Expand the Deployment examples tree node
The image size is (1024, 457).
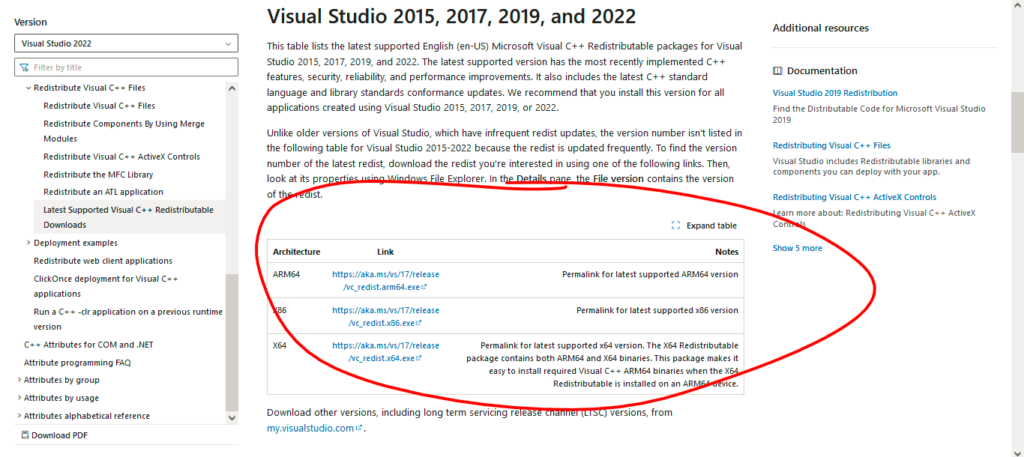28,243
